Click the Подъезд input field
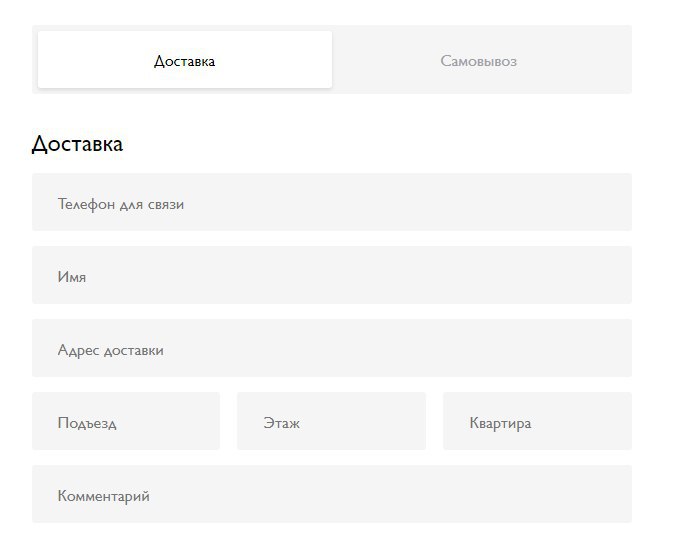This screenshot has width=691, height=543. coord(126,421)
